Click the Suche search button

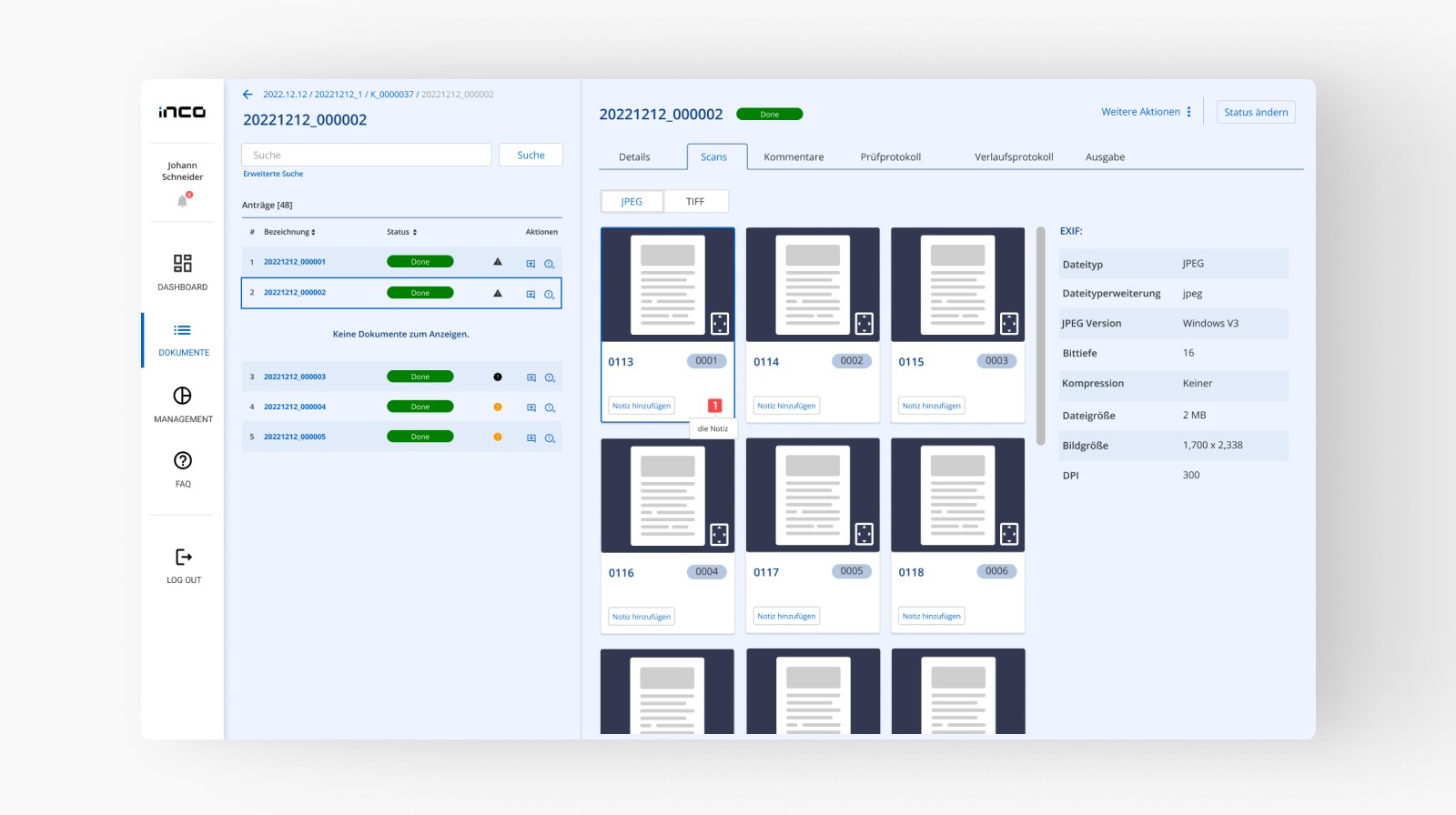(531, 155)
